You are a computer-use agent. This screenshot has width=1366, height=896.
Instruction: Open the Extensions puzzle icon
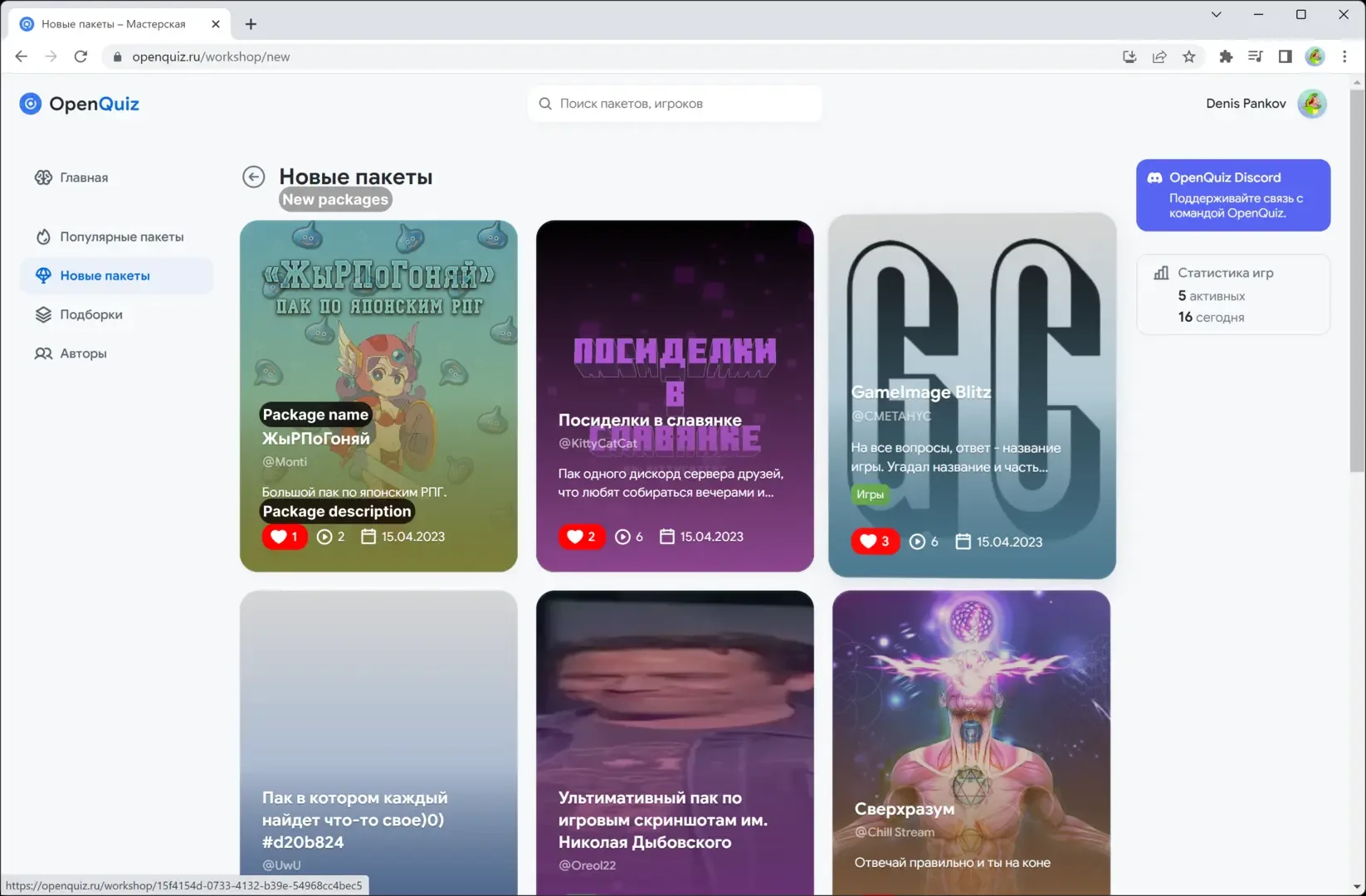pos(1226,56)
